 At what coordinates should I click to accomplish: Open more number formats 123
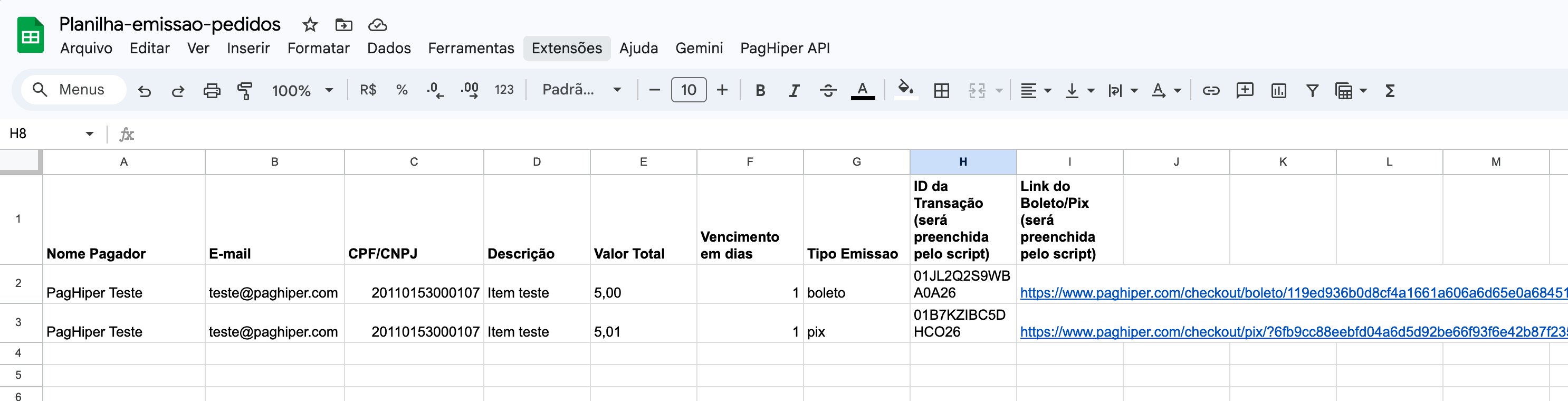504,90
